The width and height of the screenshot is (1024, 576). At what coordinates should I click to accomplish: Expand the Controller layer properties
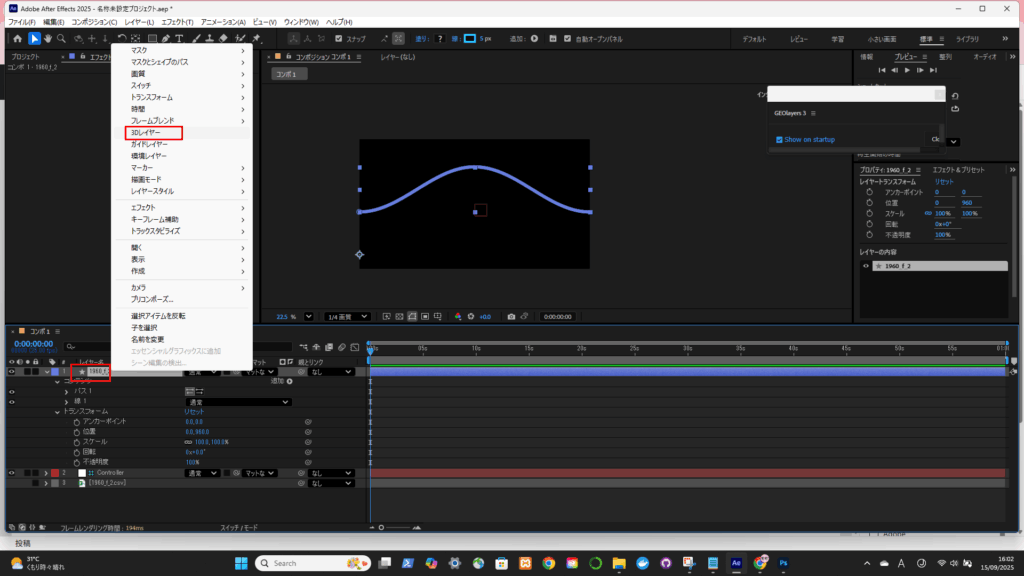tap(46, 472)
